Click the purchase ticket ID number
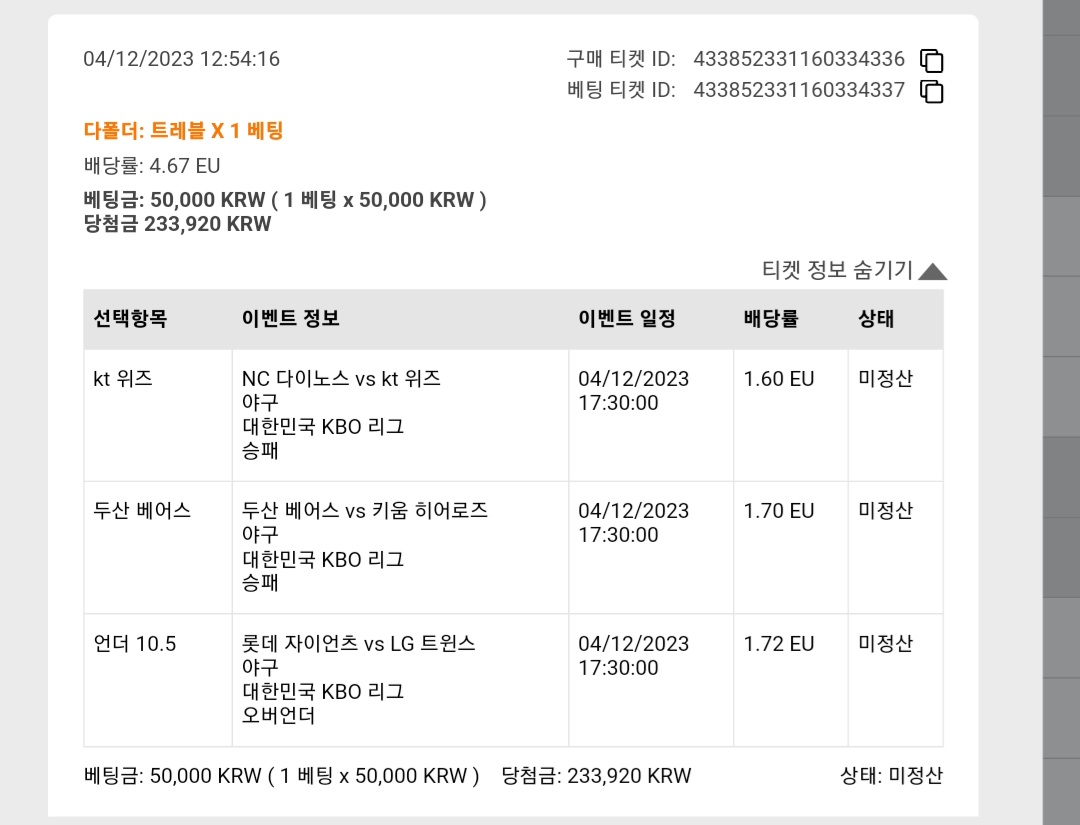The height and width of the screenshot is (825, 1080). [x=799, y=59]
